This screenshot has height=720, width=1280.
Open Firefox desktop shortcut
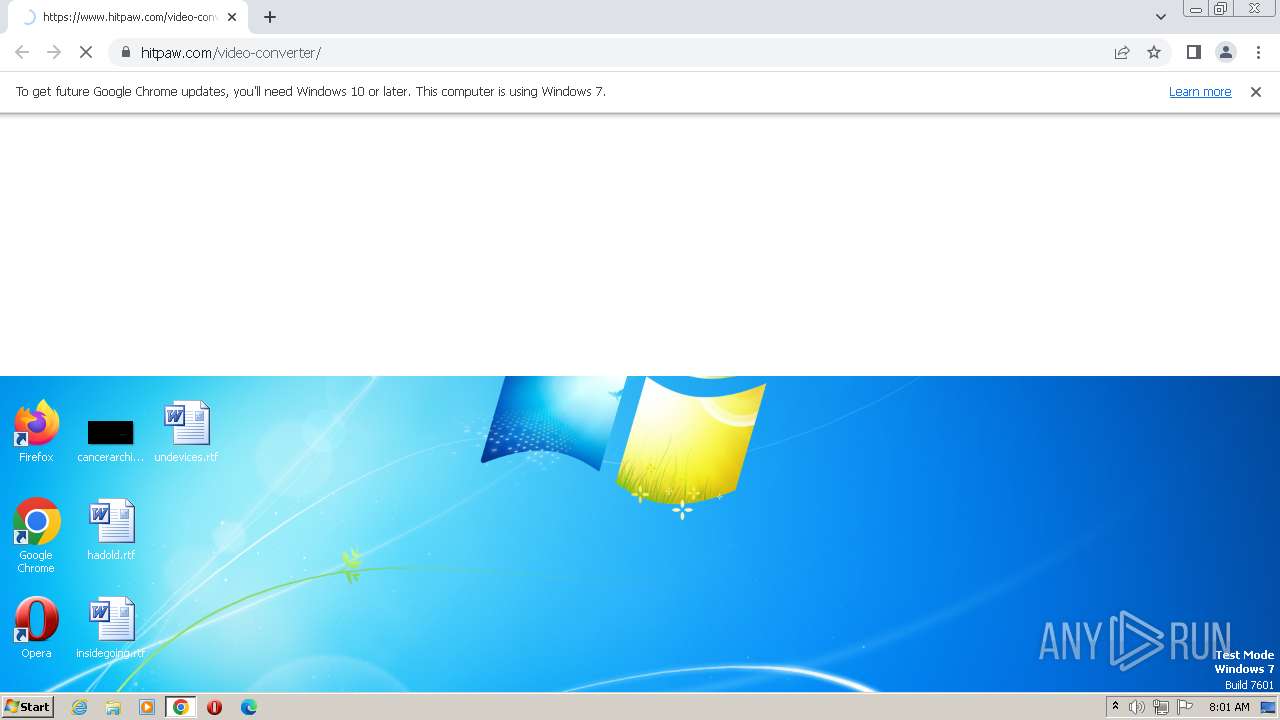tap(36, 432)
